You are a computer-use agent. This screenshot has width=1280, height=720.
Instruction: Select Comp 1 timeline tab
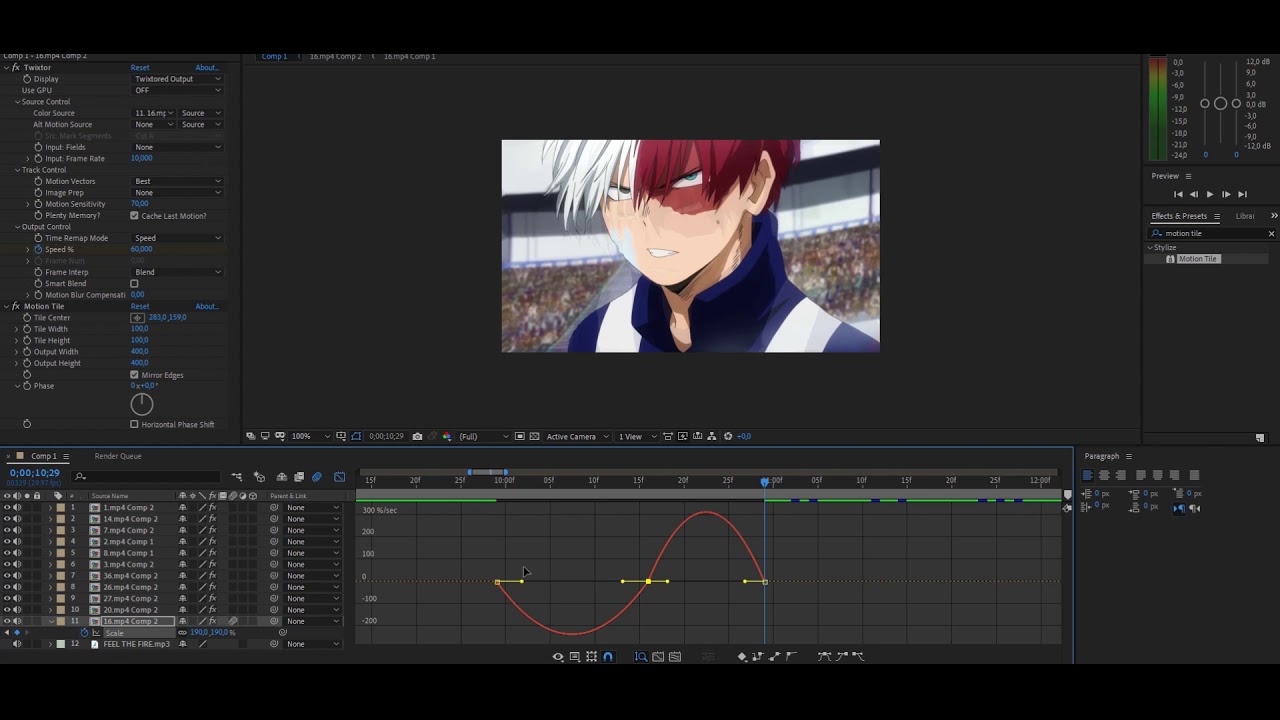43,456
